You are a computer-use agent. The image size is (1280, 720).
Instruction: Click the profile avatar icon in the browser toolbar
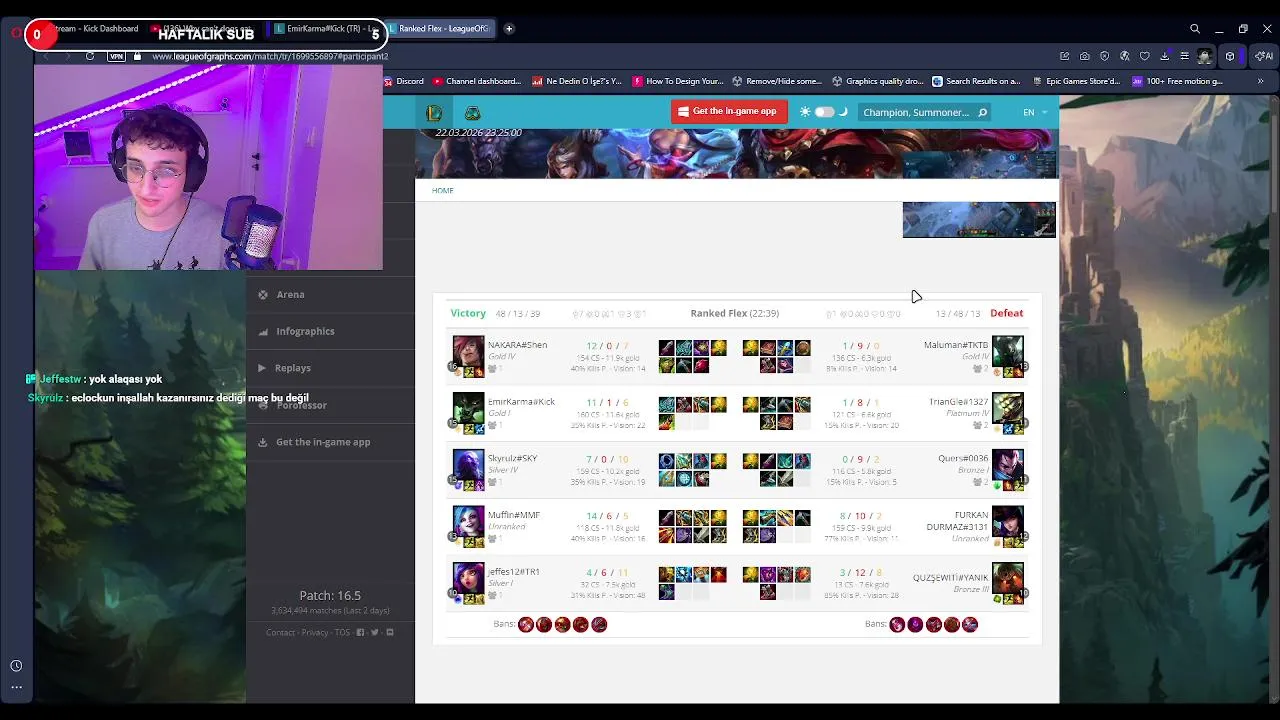coord(1205,56)
